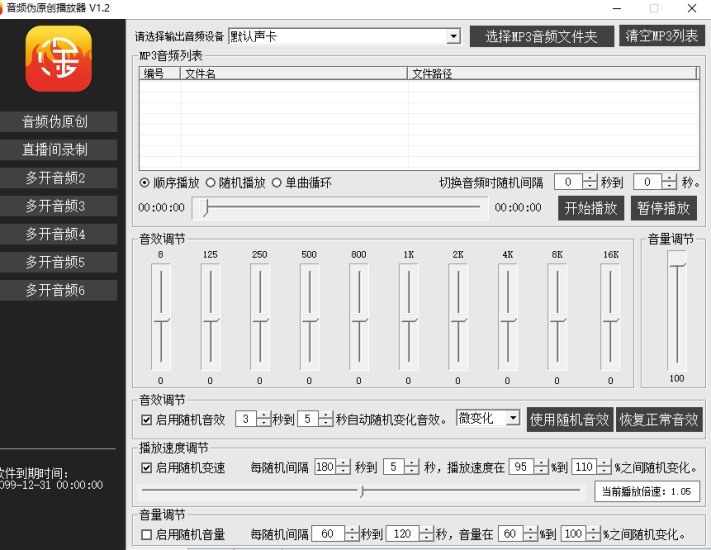Click the playback progress slider
The width and height of the screenshot is (711, 550).
pos(340,208)
